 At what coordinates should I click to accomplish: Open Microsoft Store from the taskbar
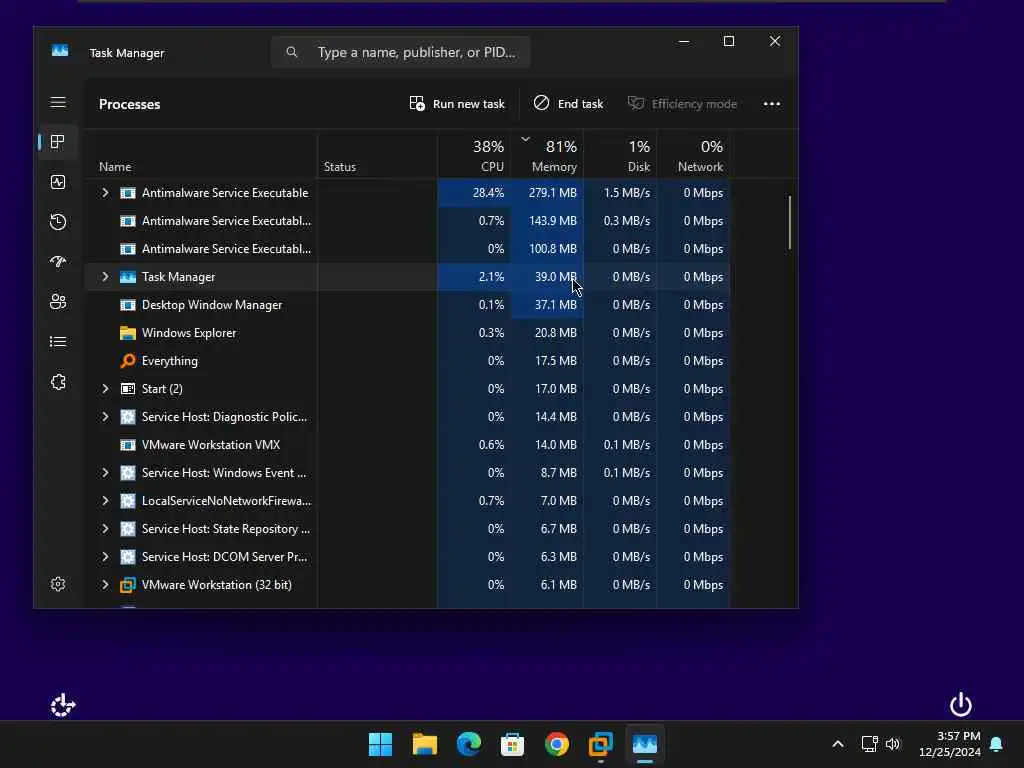point(513,744)
